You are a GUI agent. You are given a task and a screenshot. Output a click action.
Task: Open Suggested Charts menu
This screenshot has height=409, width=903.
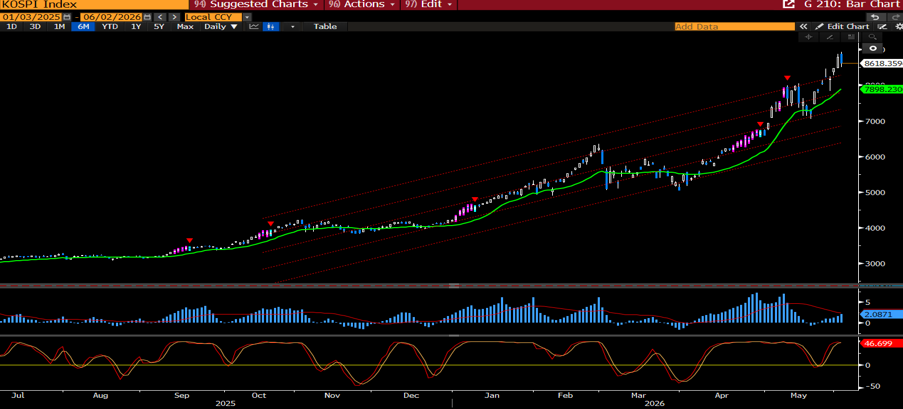coord(256,4)
